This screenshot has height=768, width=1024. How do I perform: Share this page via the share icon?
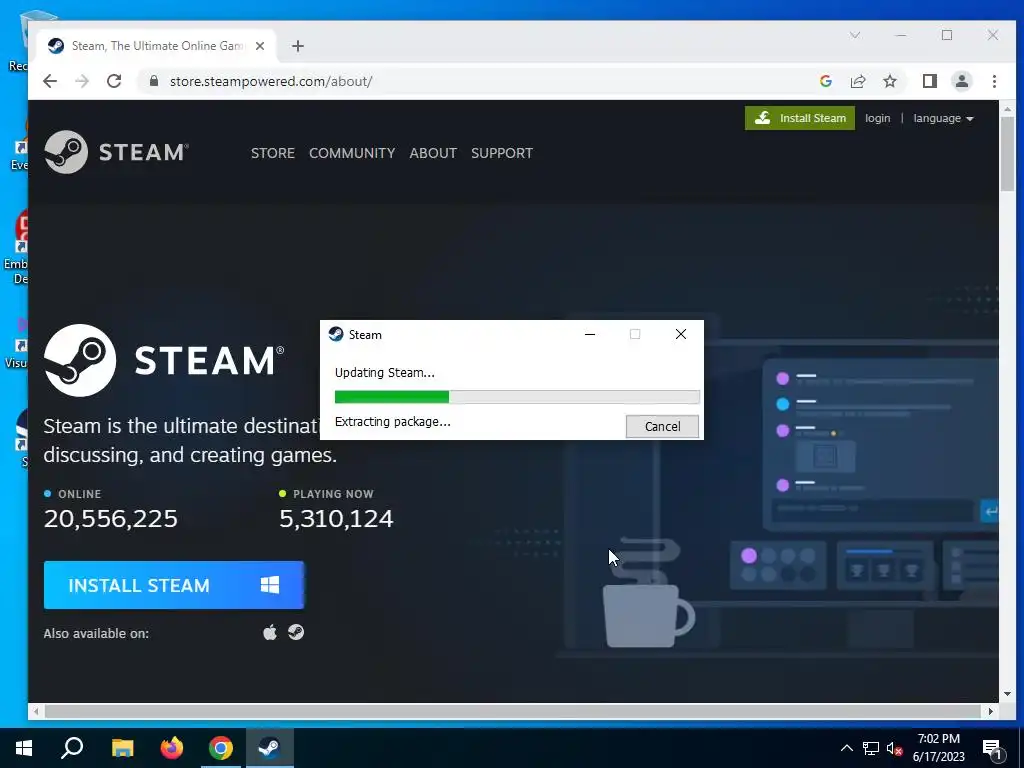857,81
